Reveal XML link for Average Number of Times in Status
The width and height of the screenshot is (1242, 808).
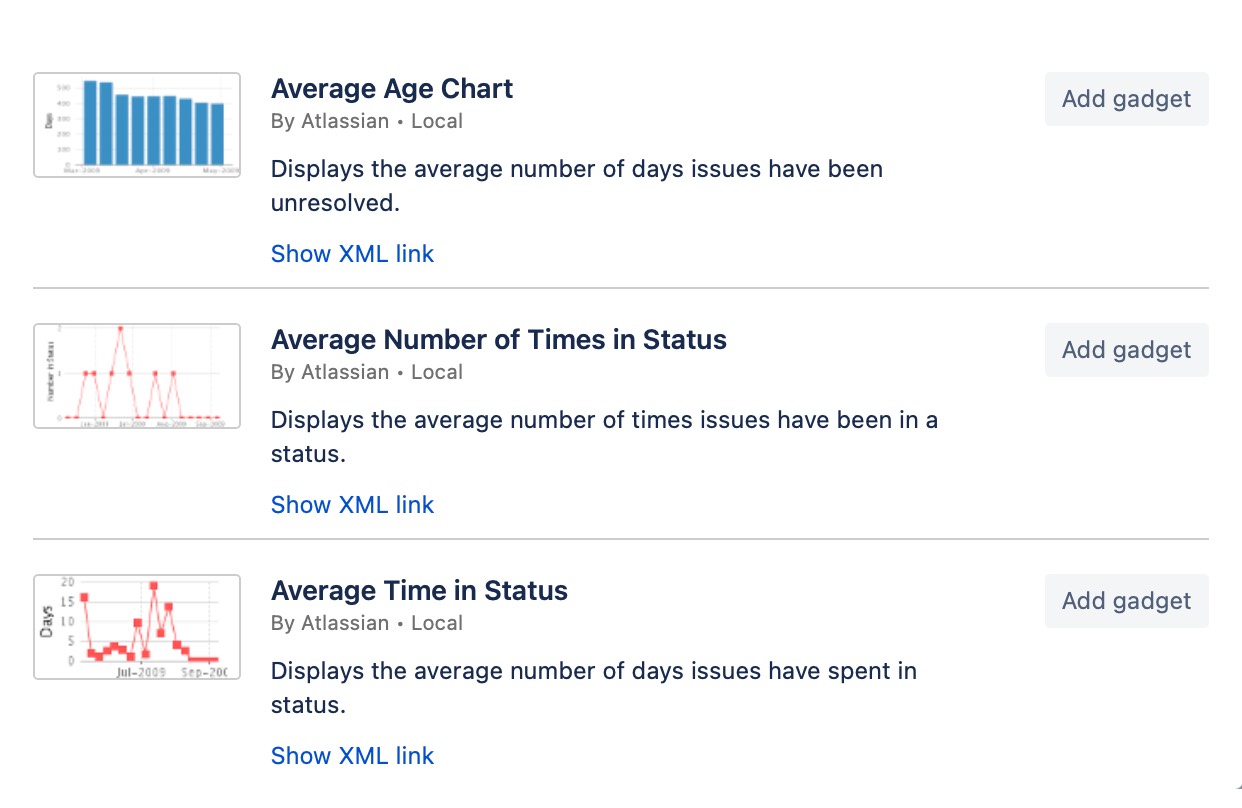click(352, 505)
